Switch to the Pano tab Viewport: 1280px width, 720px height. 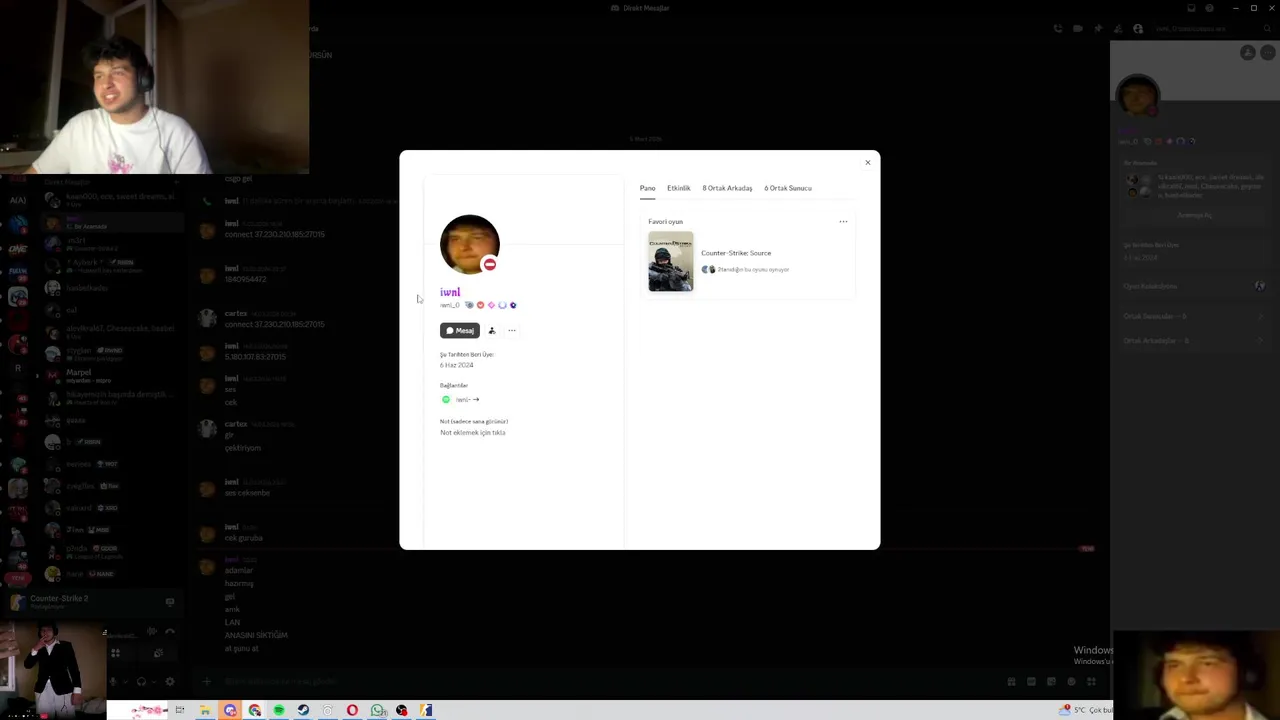[648, 188]
